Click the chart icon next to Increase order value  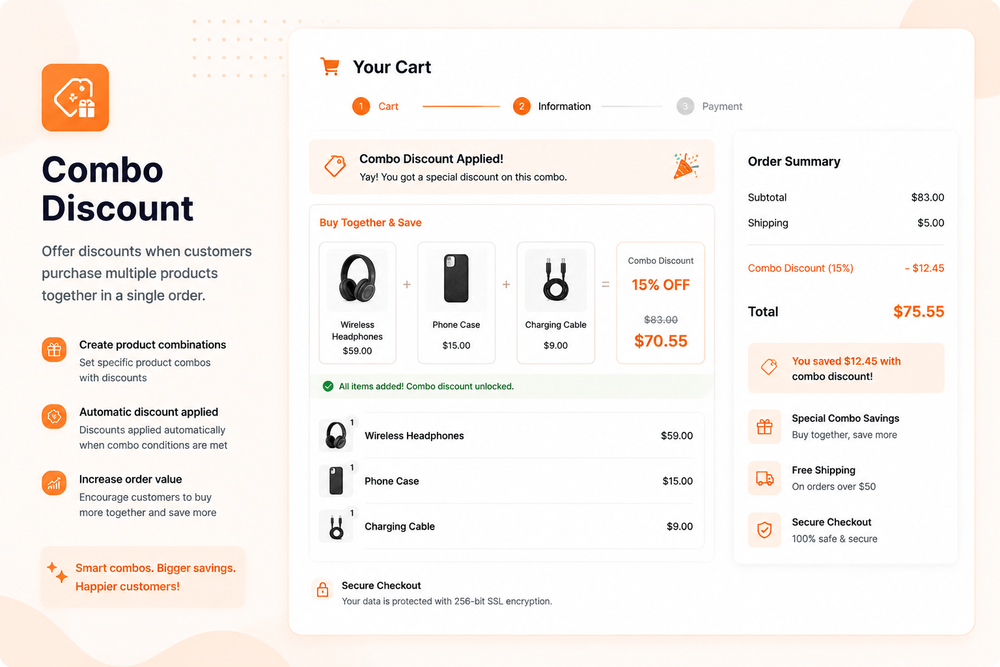54,483
